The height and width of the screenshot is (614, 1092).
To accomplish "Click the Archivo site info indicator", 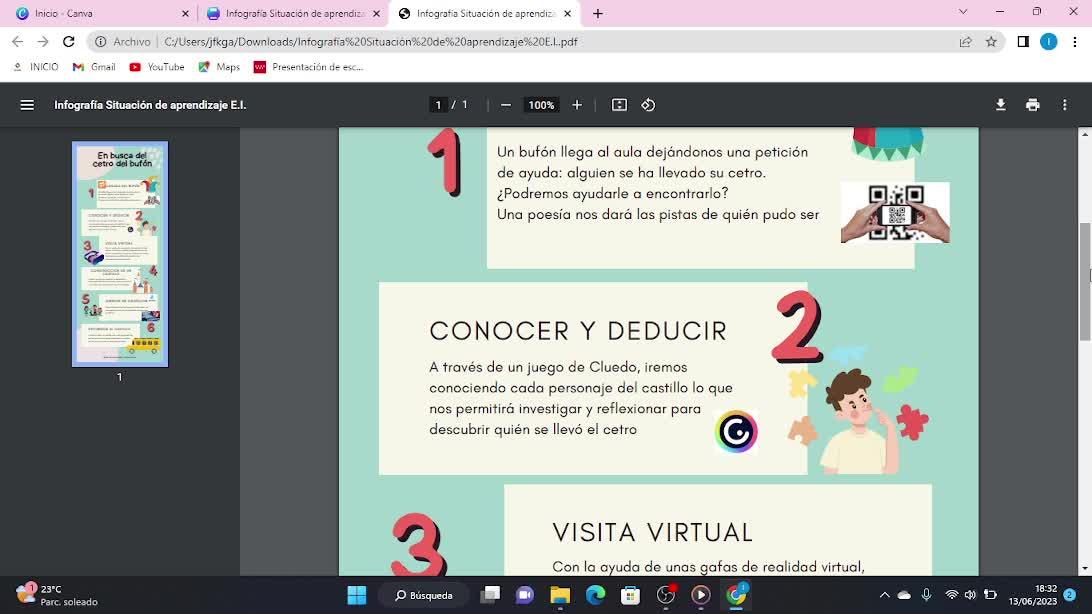I will pos(123,42).
